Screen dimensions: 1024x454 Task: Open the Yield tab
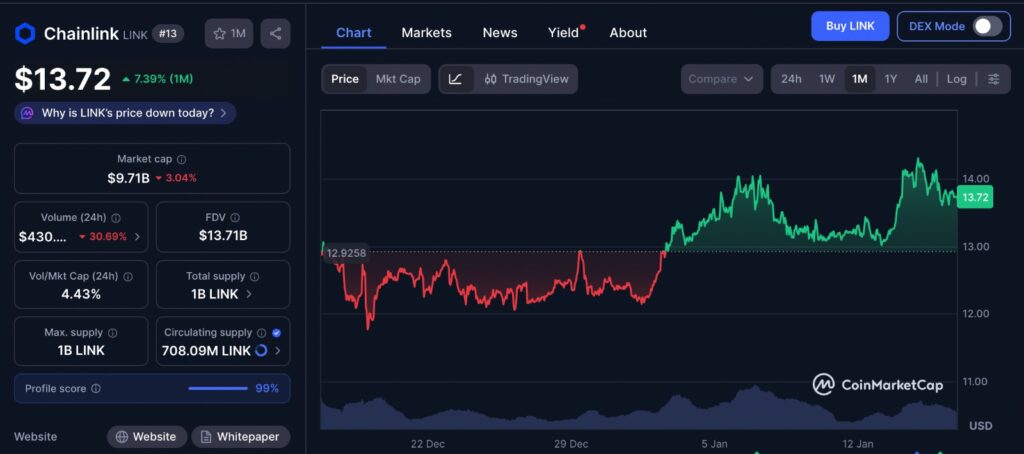566,33
